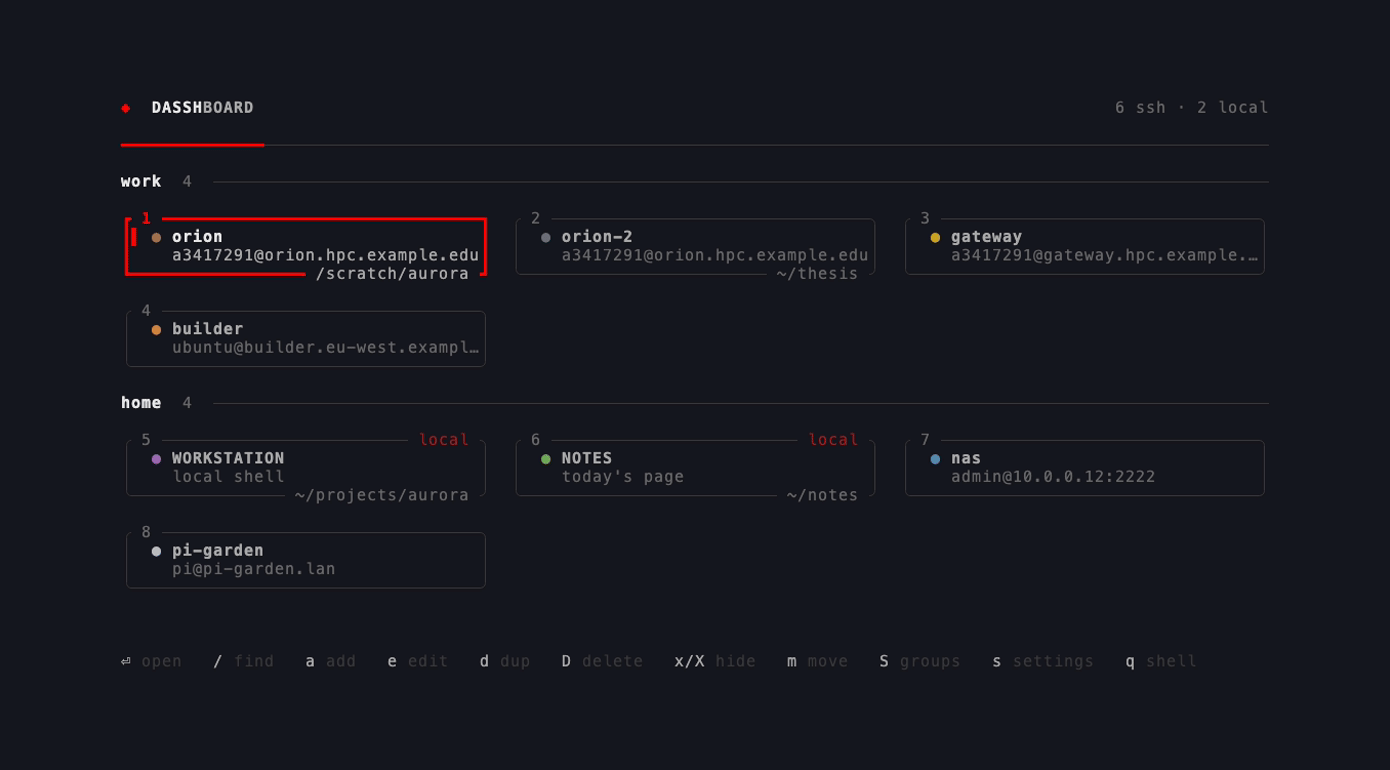This screenshot has height=770, width=1390.
Task: Click the DASSHBOARD title
Action: tap(202, 107)
